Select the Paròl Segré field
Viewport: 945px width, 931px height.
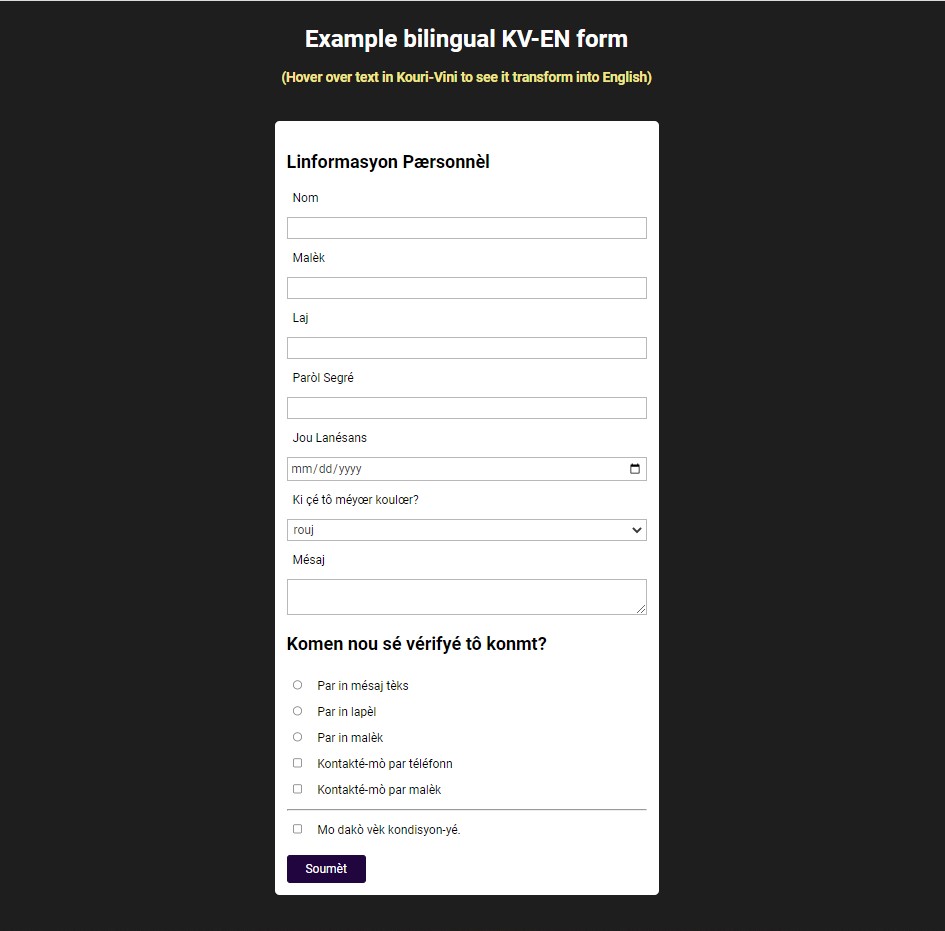click(466, 407)
